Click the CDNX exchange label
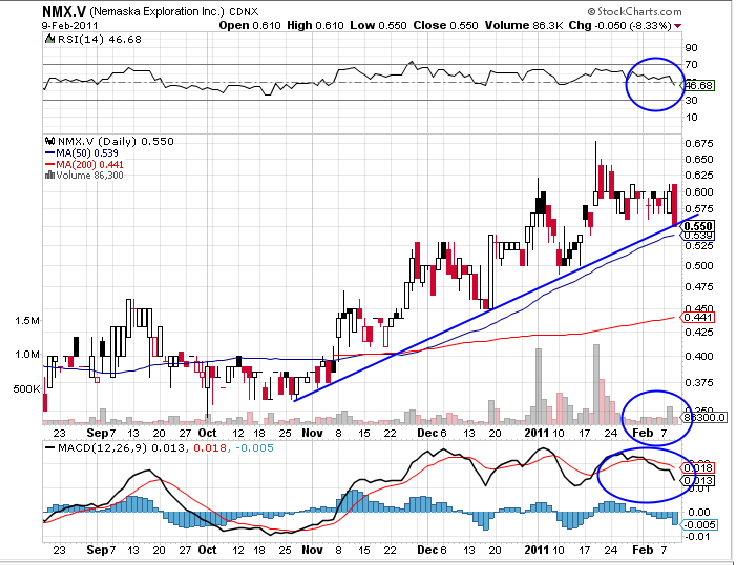The image size is (737, 565). point(243,12)
